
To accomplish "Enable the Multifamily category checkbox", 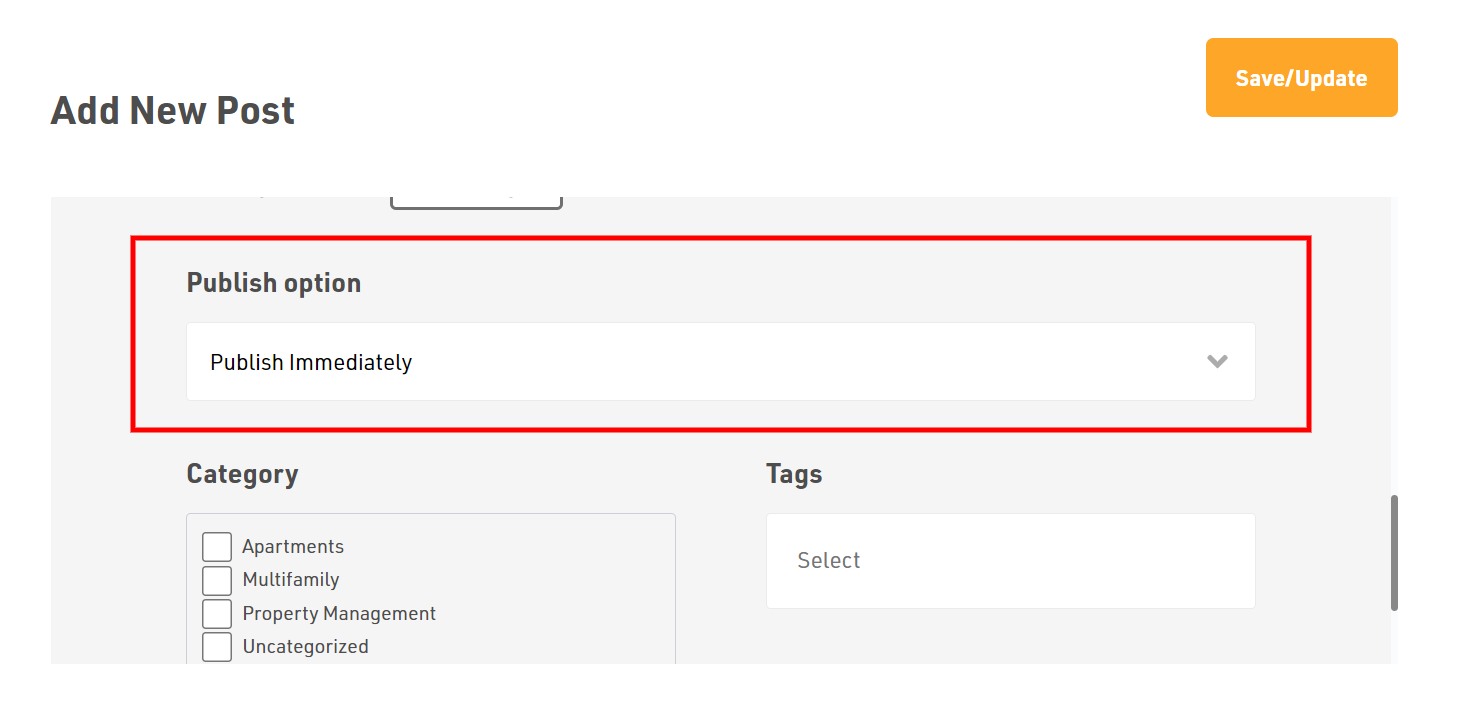I will 217,580.
